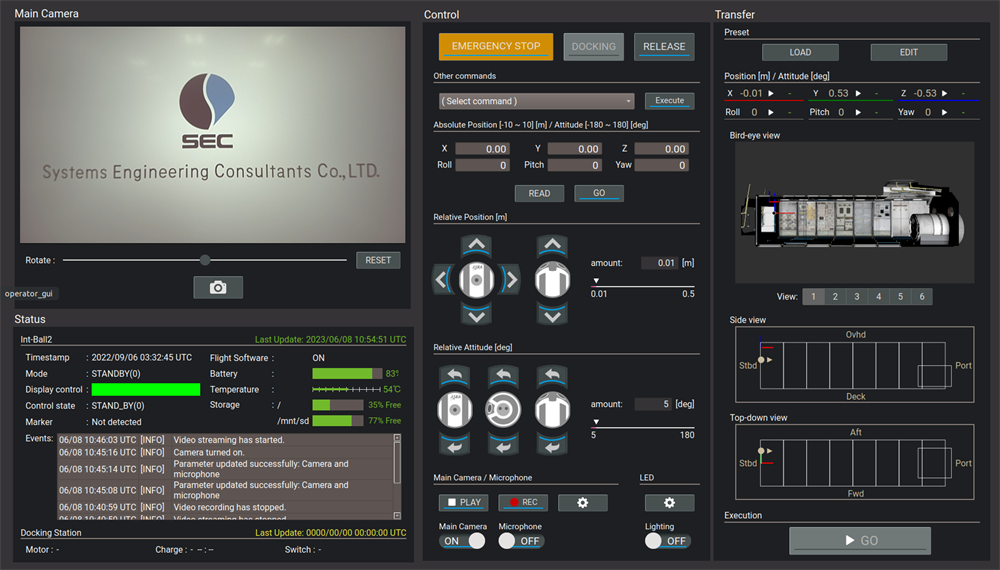Click bottom rotate arrow of middle attitude column
The height and width of the screenshot is (570, 1000).
(x=503, y=445)
